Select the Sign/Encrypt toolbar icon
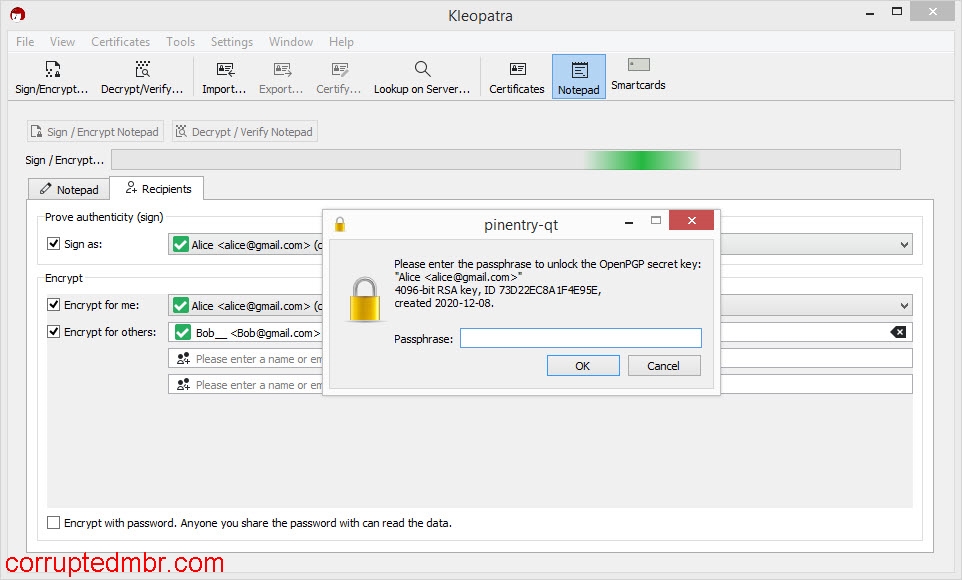Image resolution: width=962 pixels, height=580 pixels. tap(52, 75)
